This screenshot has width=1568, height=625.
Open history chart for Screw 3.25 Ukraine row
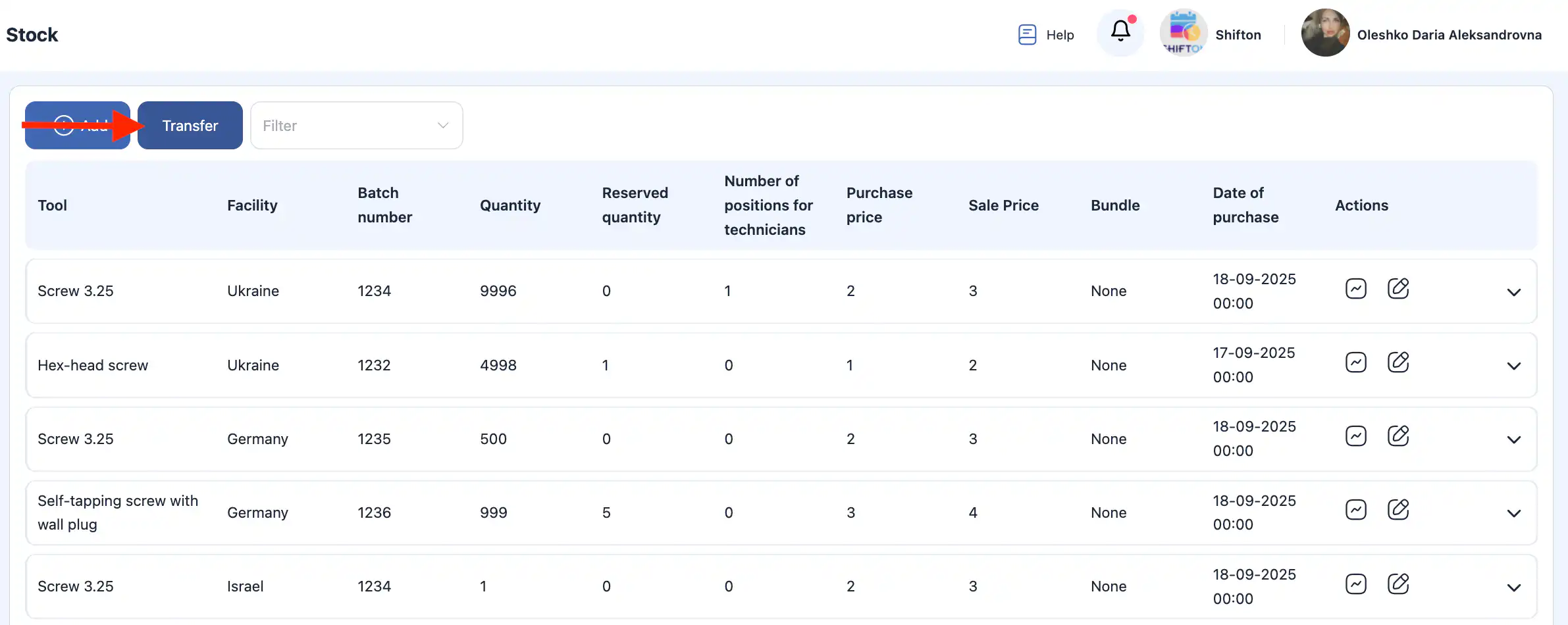pos(1355,289)
